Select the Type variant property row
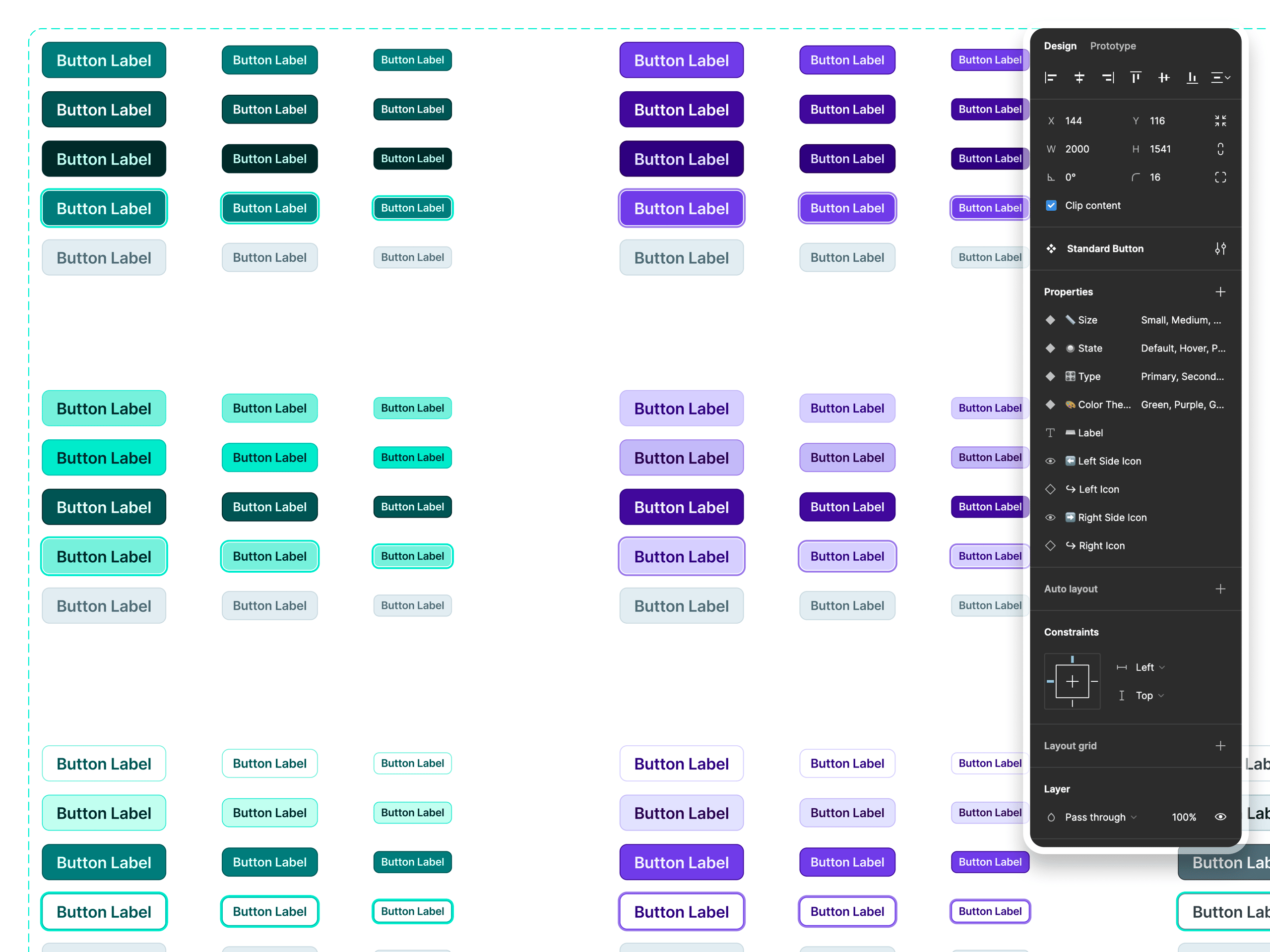This screenshot has width=1270, height=952. pyautogui.click(x=1136, y=376)
